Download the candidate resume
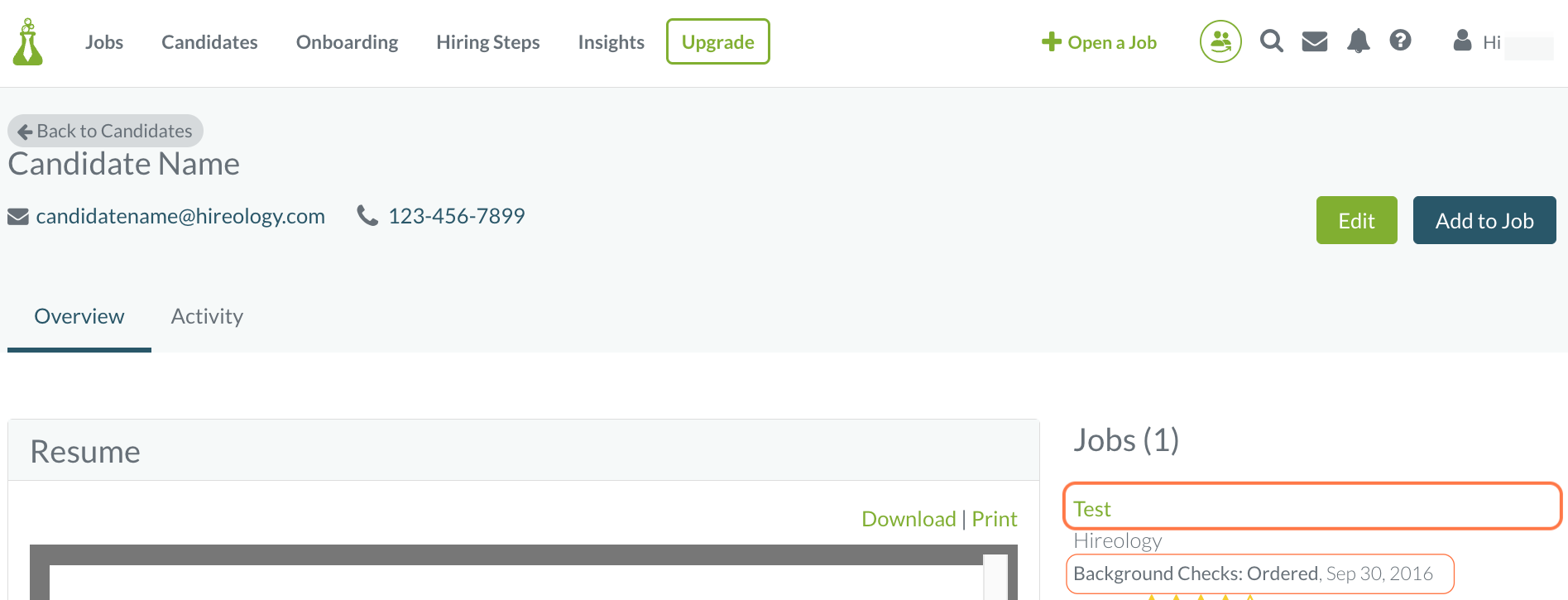Screen dimensions: 1568x600 tap(908, 519)
